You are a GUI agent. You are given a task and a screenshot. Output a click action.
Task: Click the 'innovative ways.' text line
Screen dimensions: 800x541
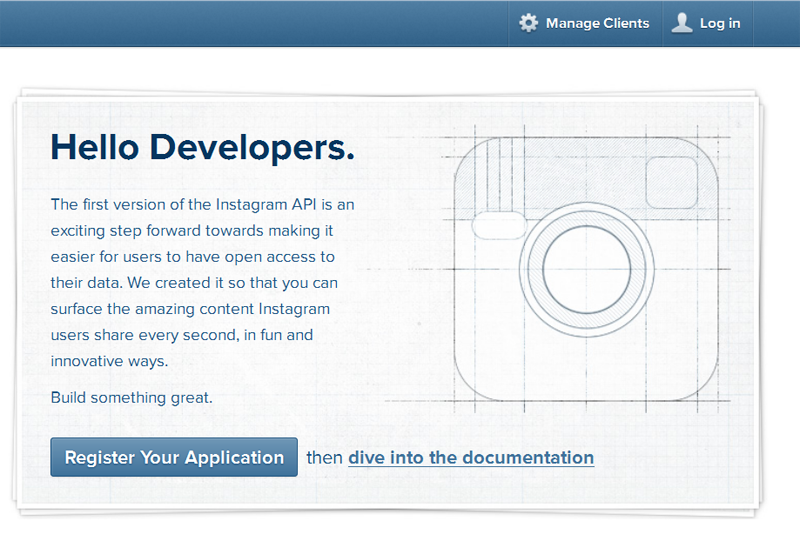pyautogui.click(x=109, y=361)
